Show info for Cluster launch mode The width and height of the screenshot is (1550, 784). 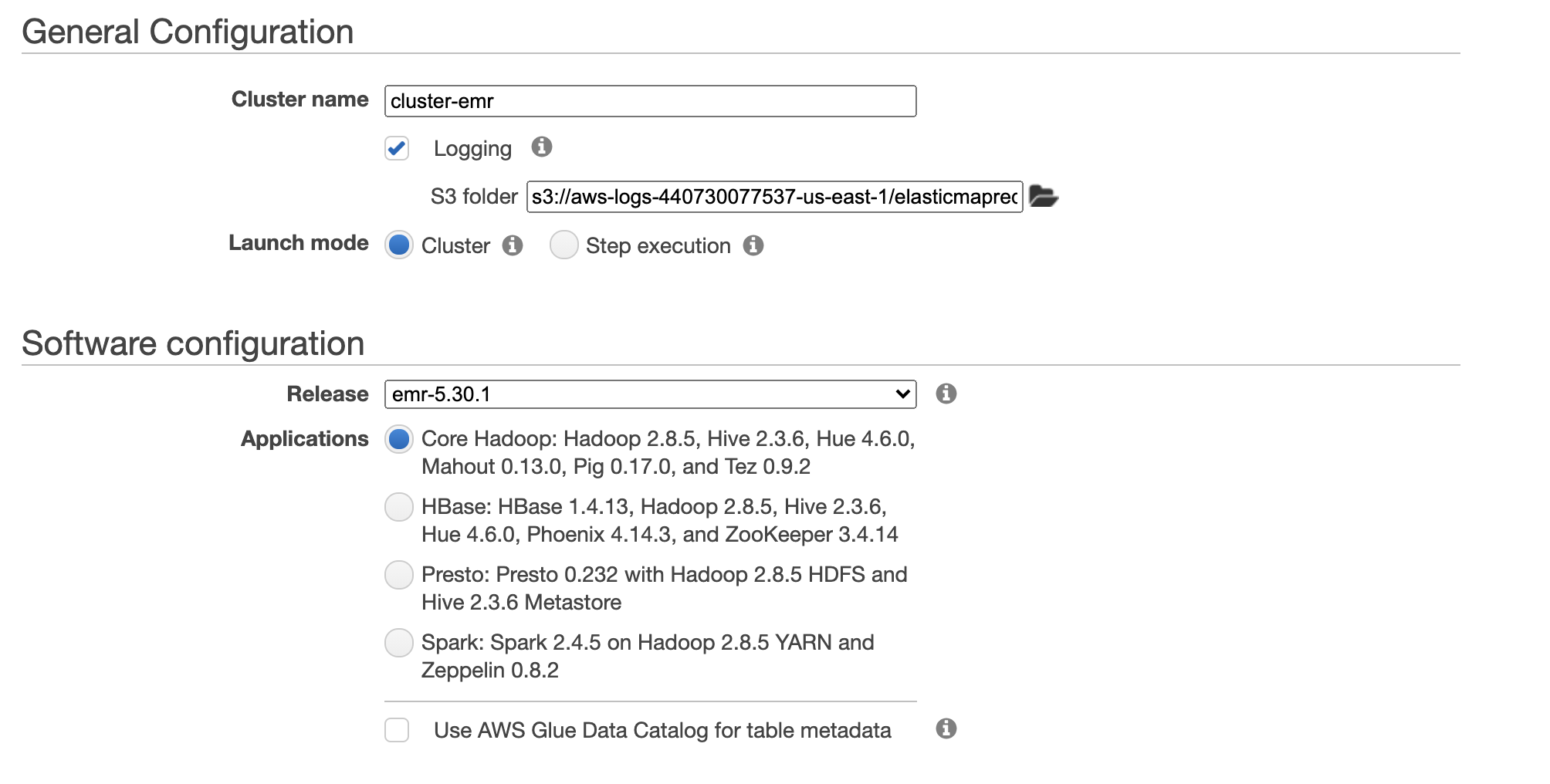[x=513, y=245]
